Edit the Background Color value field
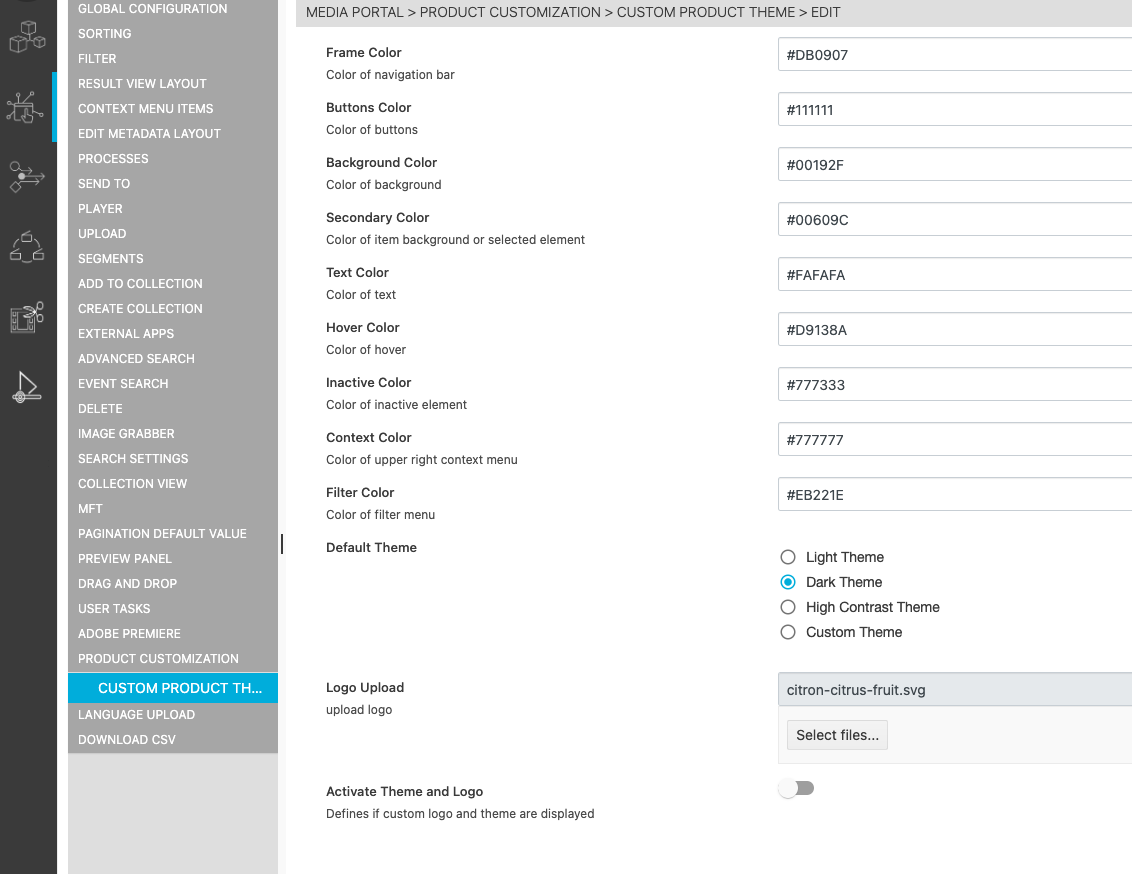This screenshot has width=1132, height=874. point(950,164)
